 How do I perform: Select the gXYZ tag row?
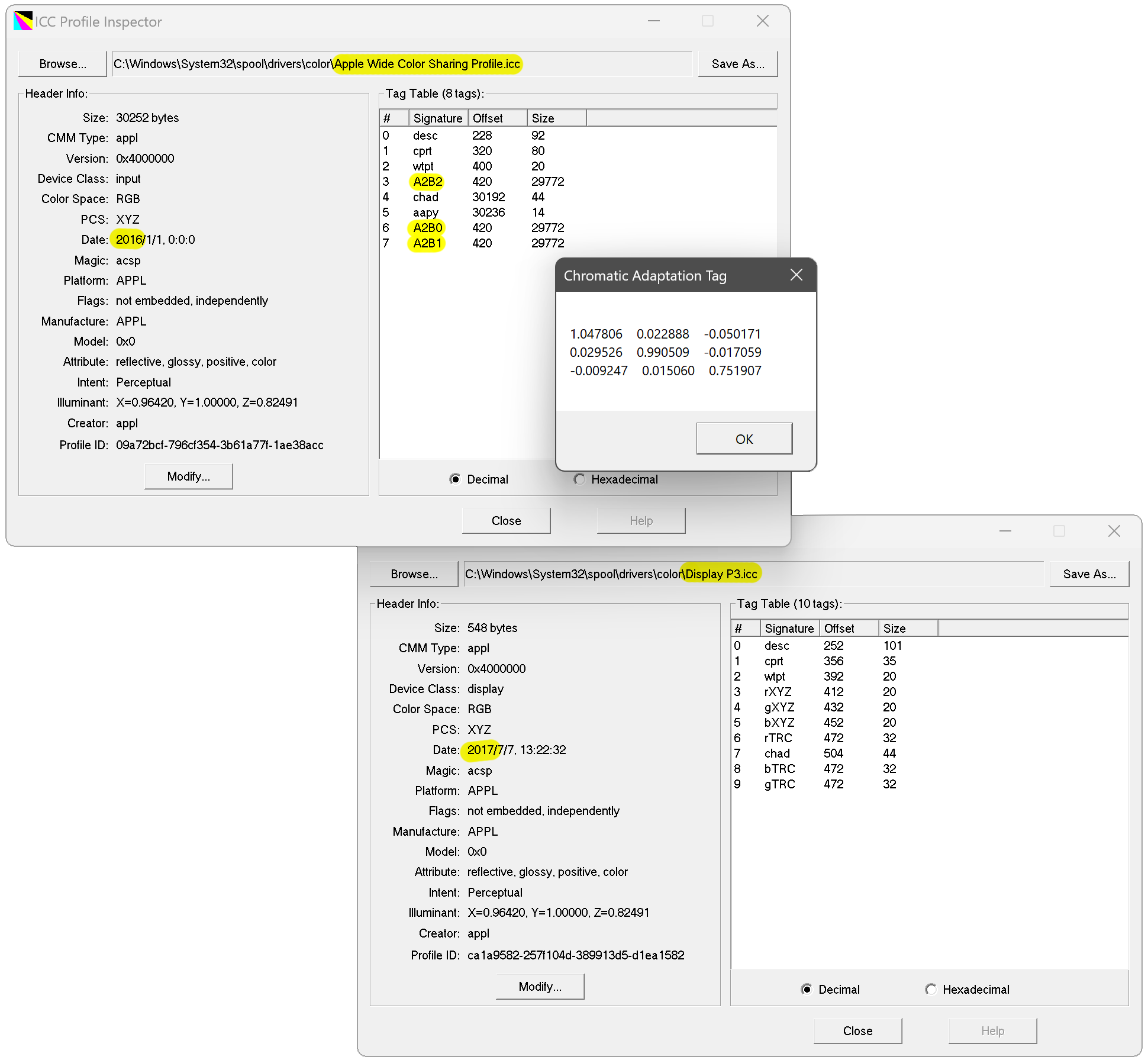pyautogui.click(x=930, y=707)
